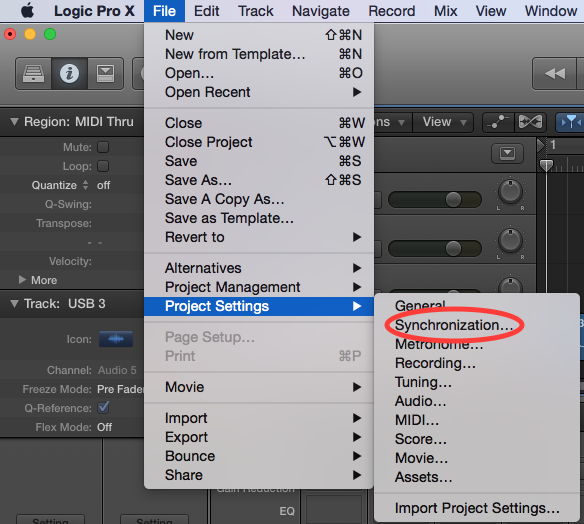This screenshot has height=524, width=584.
Task: Click the Catch playhead icon
Action: [x=571, y=122]
